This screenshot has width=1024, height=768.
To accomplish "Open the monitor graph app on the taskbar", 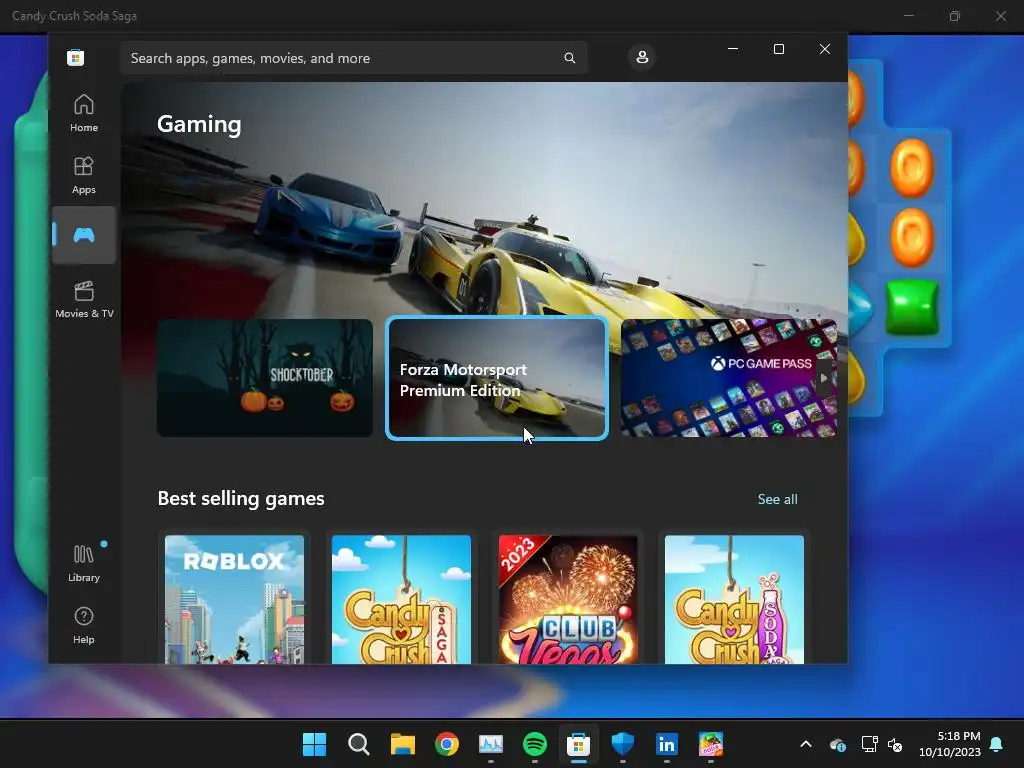I will point(490,744).
